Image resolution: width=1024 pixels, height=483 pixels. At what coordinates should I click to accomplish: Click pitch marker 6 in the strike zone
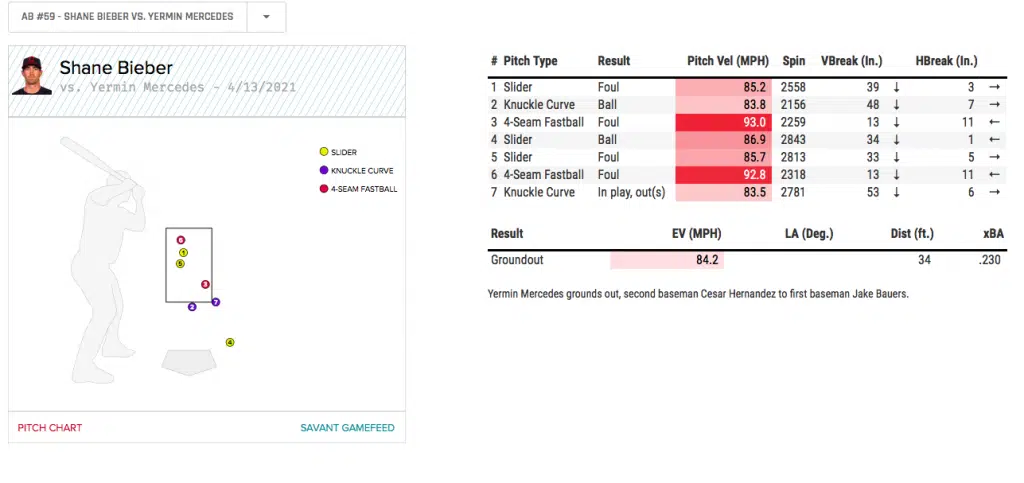click(180, 240)
